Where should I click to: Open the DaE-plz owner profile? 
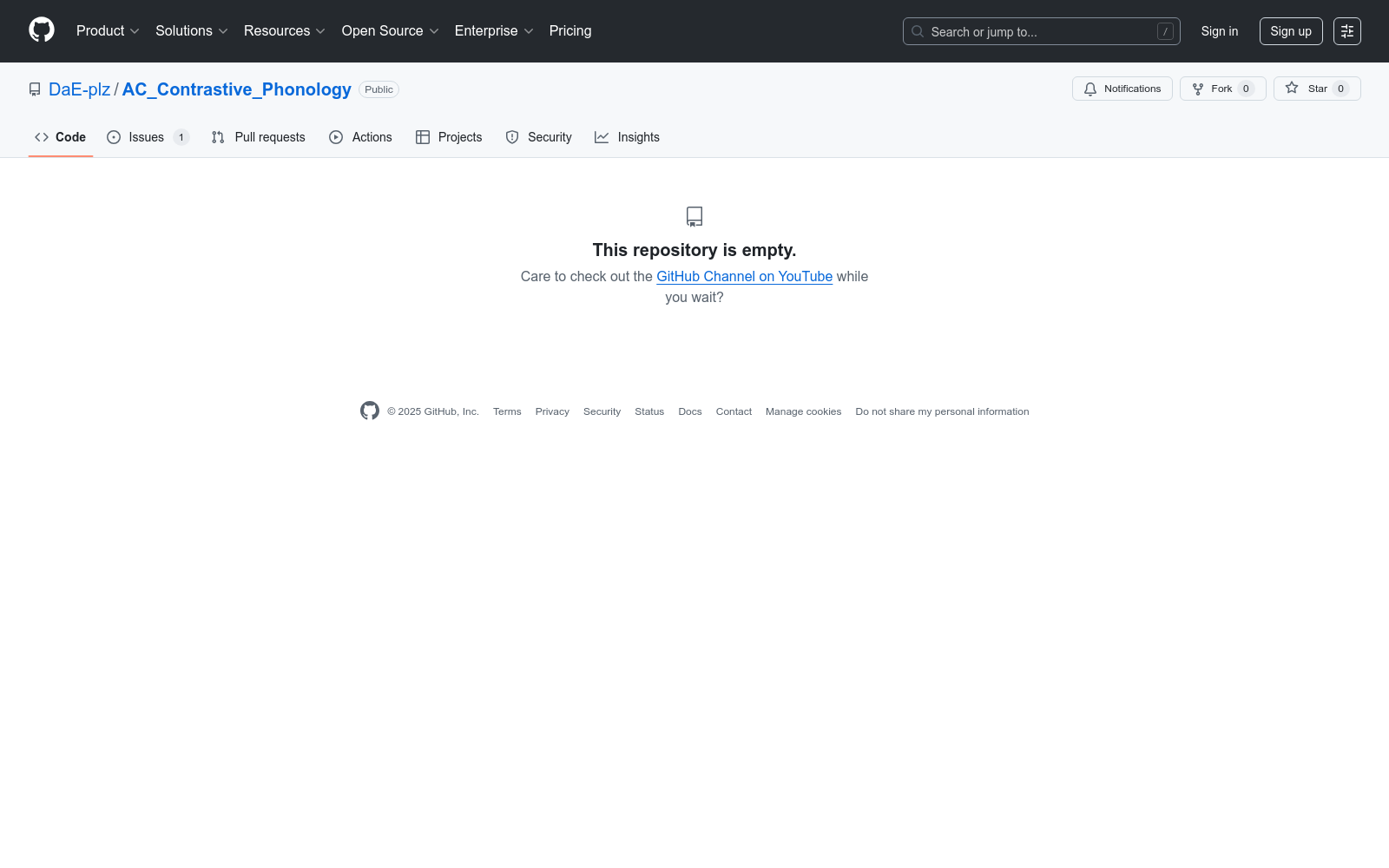(79, 89)
